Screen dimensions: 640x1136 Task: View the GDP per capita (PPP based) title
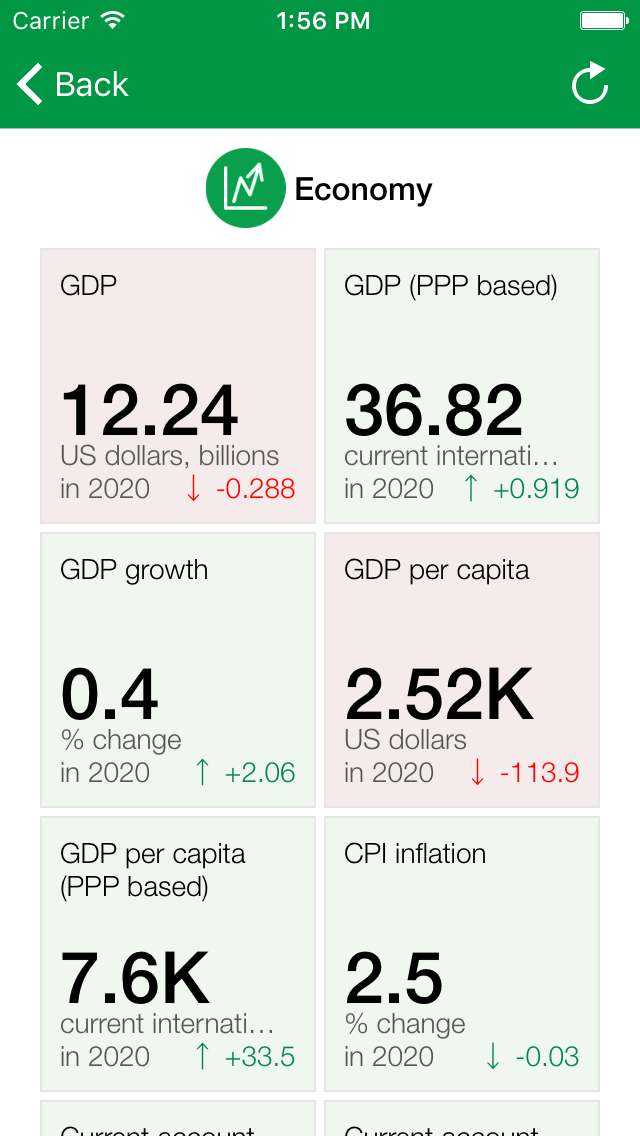pyautogui.click(x=153, y=870)
